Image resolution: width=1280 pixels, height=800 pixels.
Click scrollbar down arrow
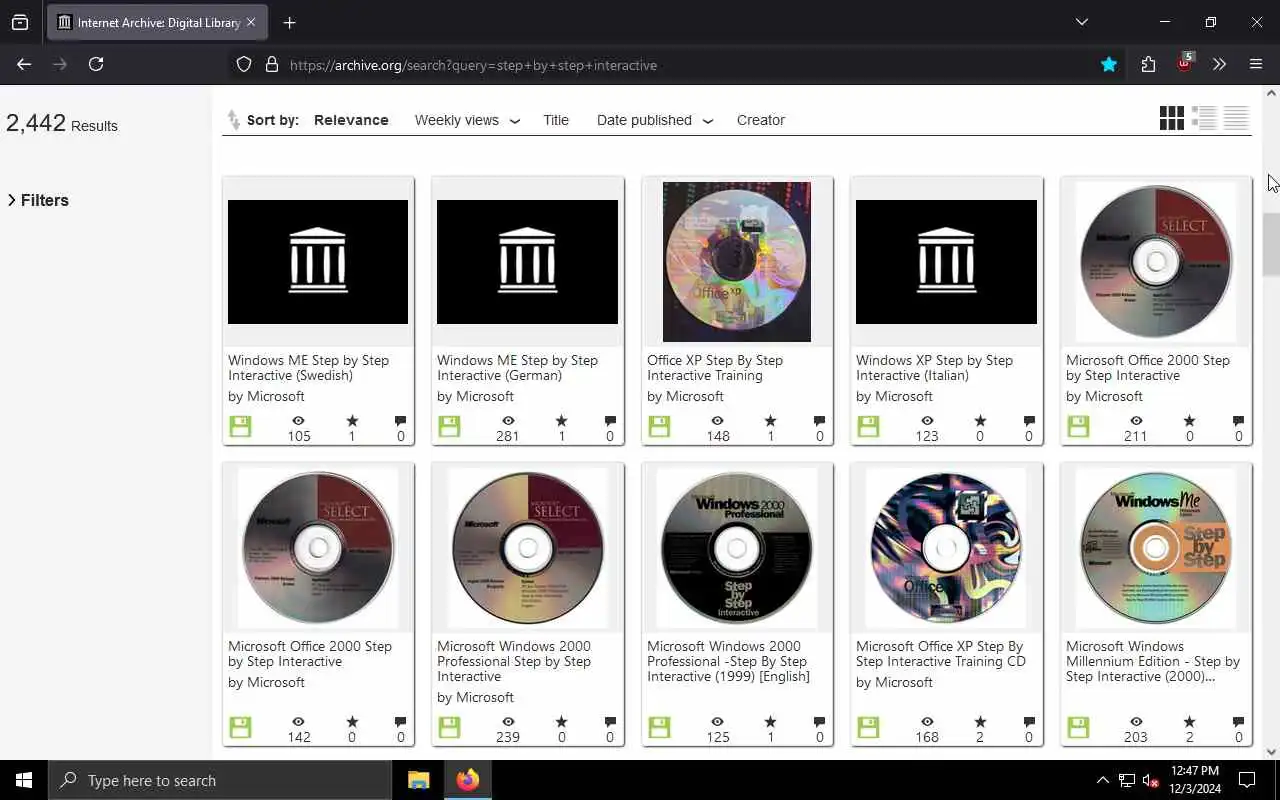point(1271,752)
